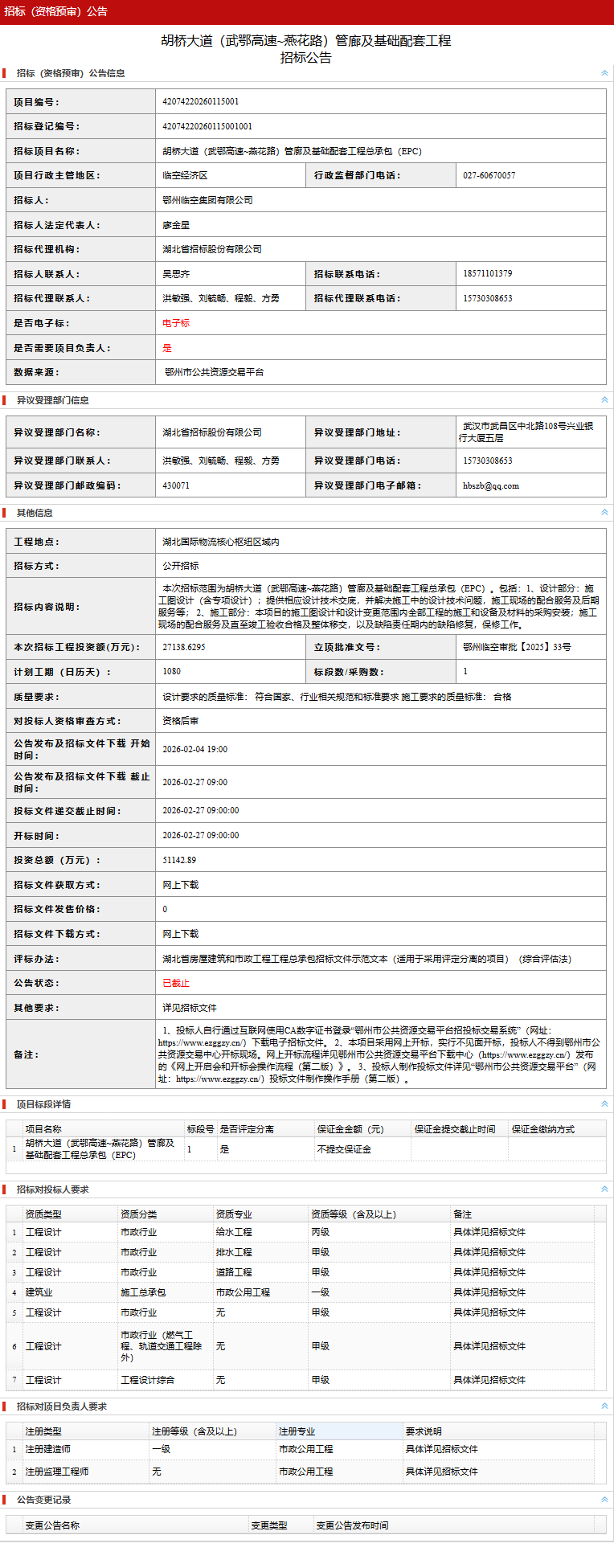Viewport: 614px width, 1568px height.
Task: Click the 资质类型 column header
Action: click(43, 1214)
